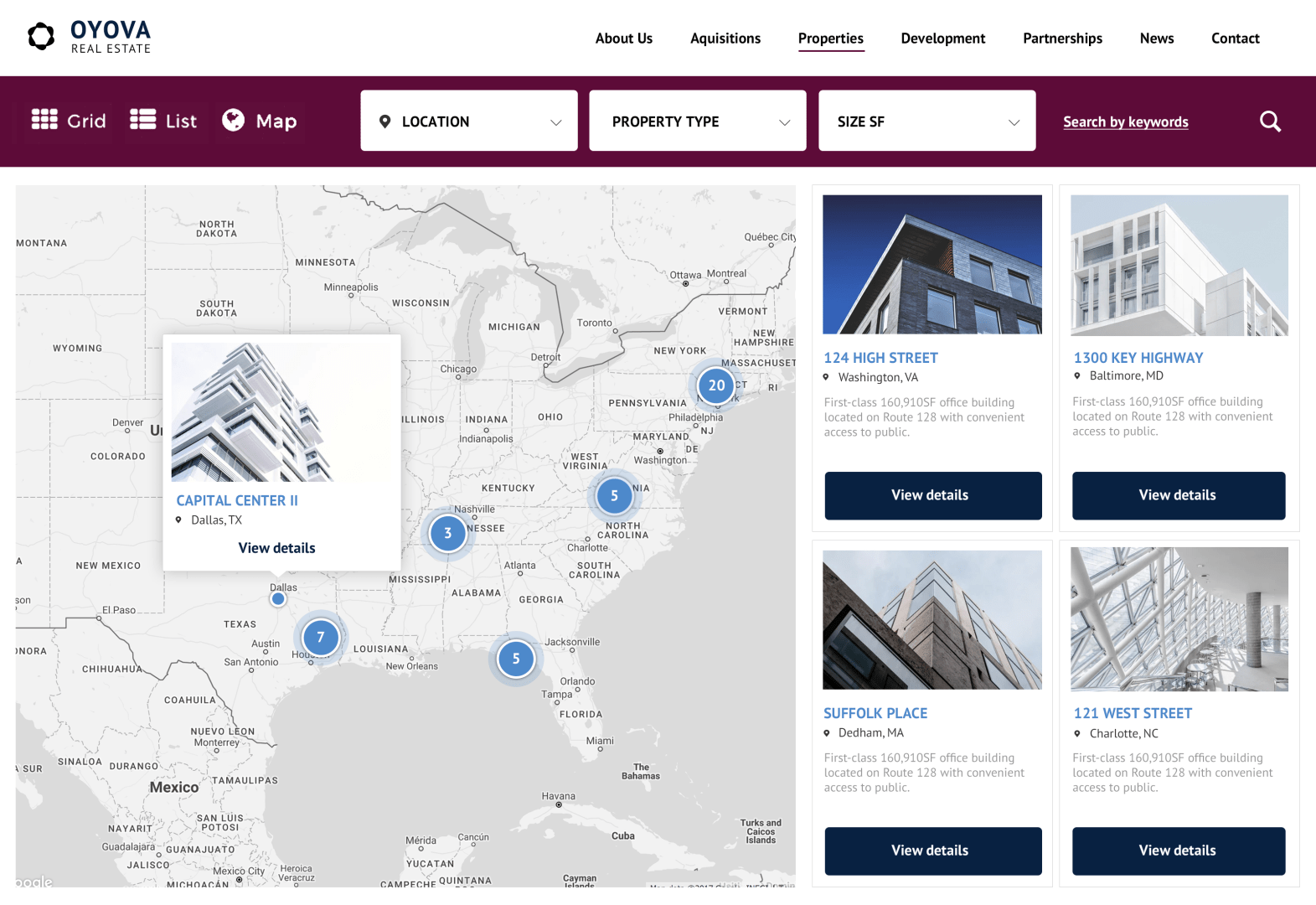Click the Chicago label on the map
Viewport: 1316px width, 905px height.
point(458,369)
